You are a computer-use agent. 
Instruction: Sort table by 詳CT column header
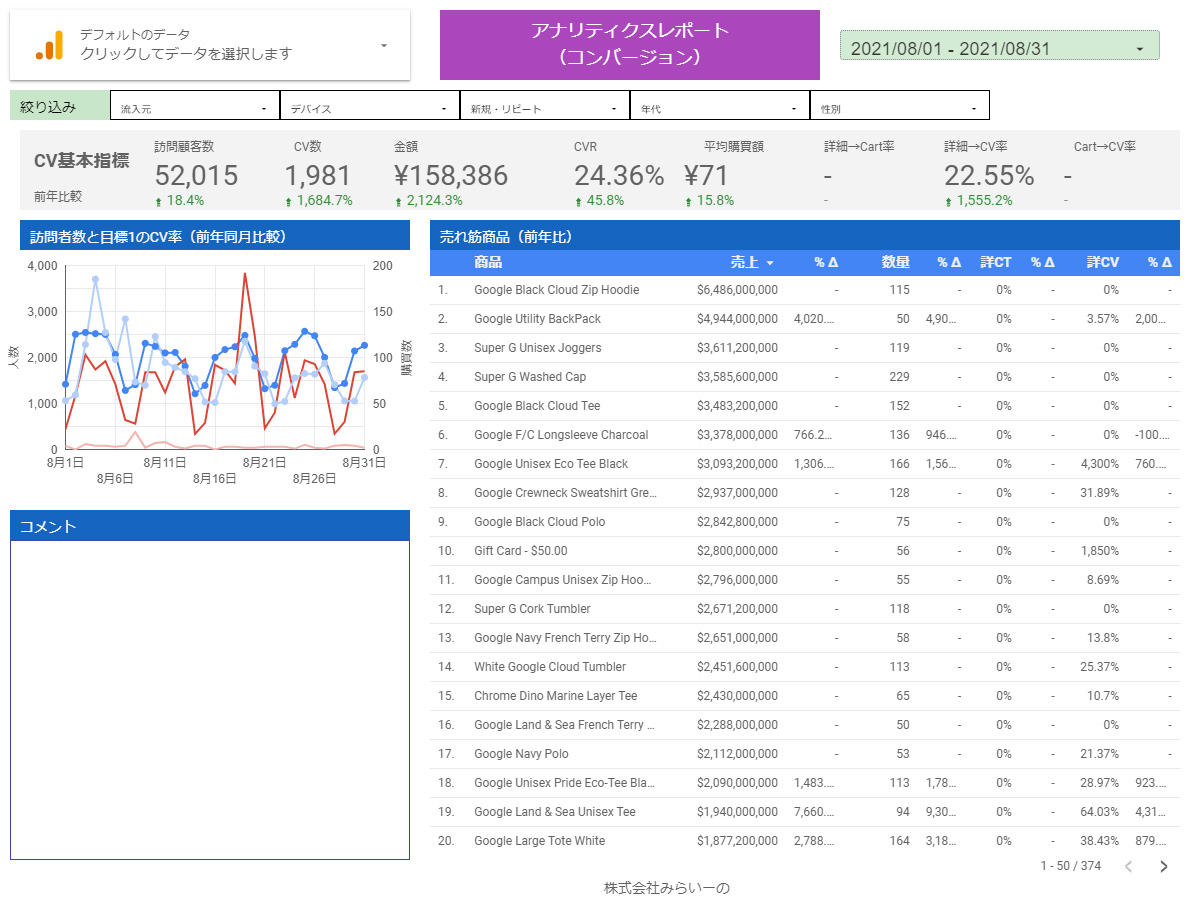(x=996, y=263)
